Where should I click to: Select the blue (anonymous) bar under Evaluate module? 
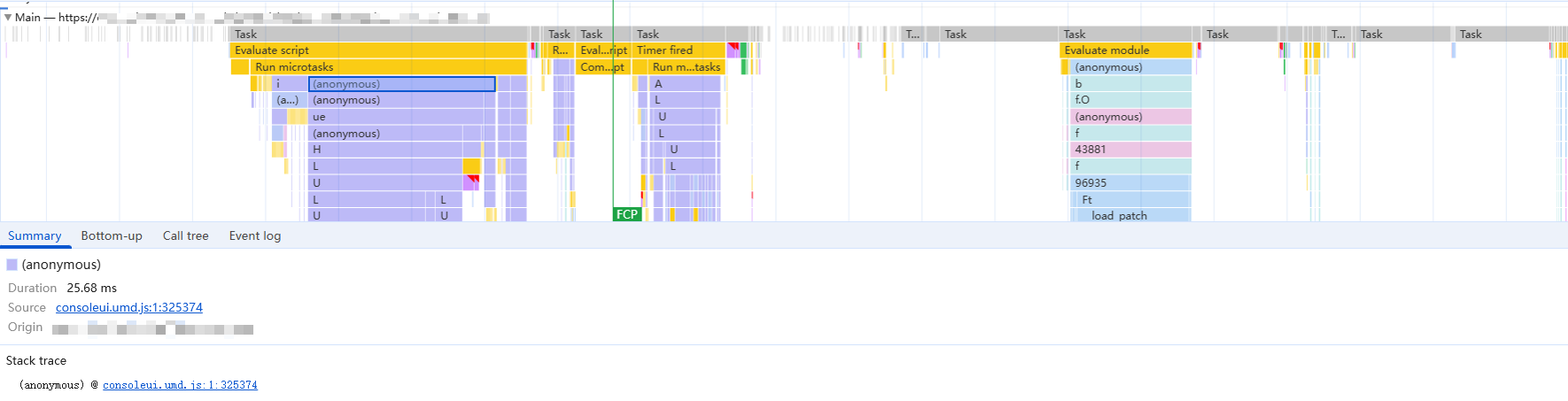click(x=1131, y=67)
